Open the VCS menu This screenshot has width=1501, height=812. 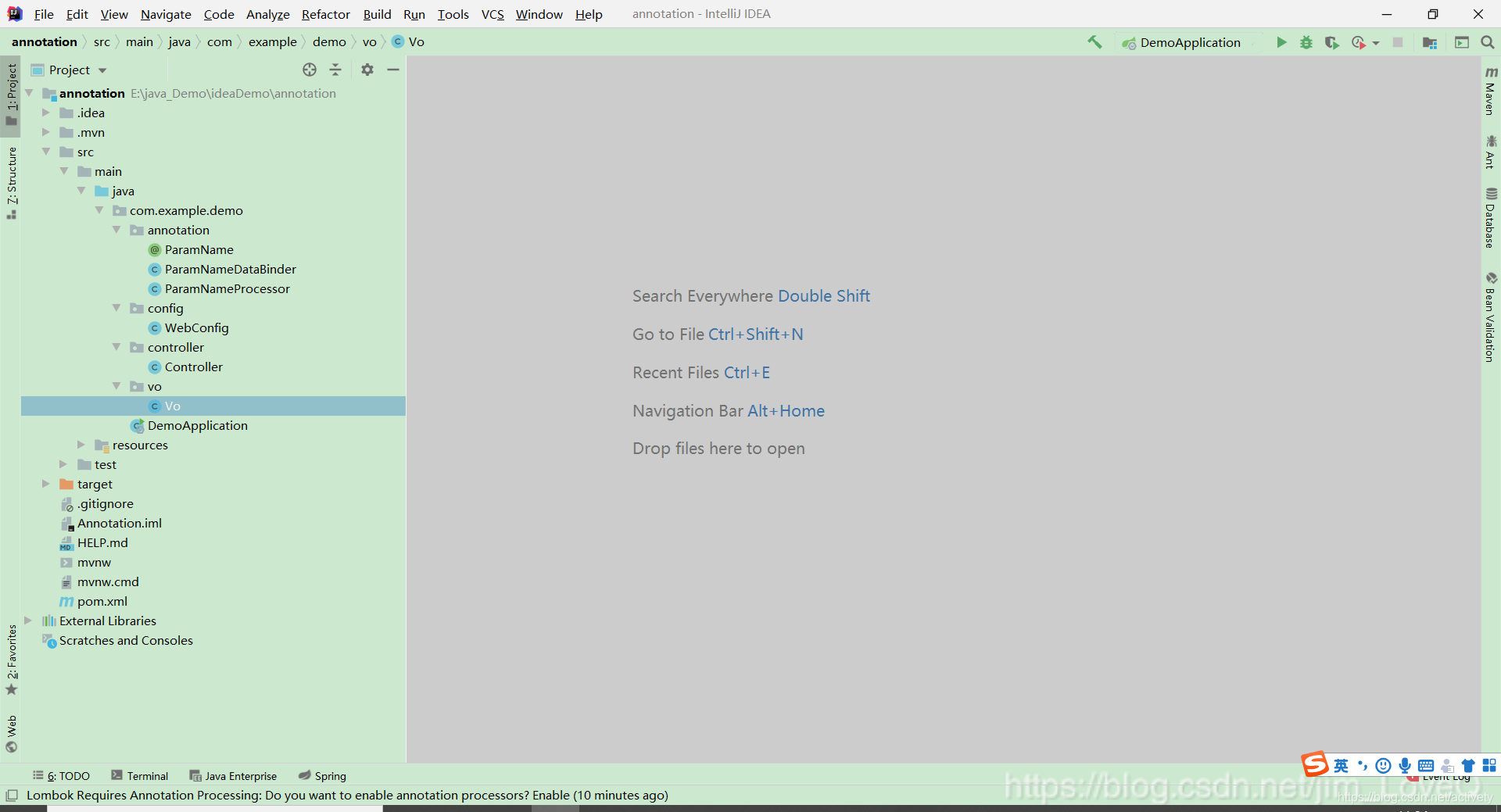[x=493, y=14]
